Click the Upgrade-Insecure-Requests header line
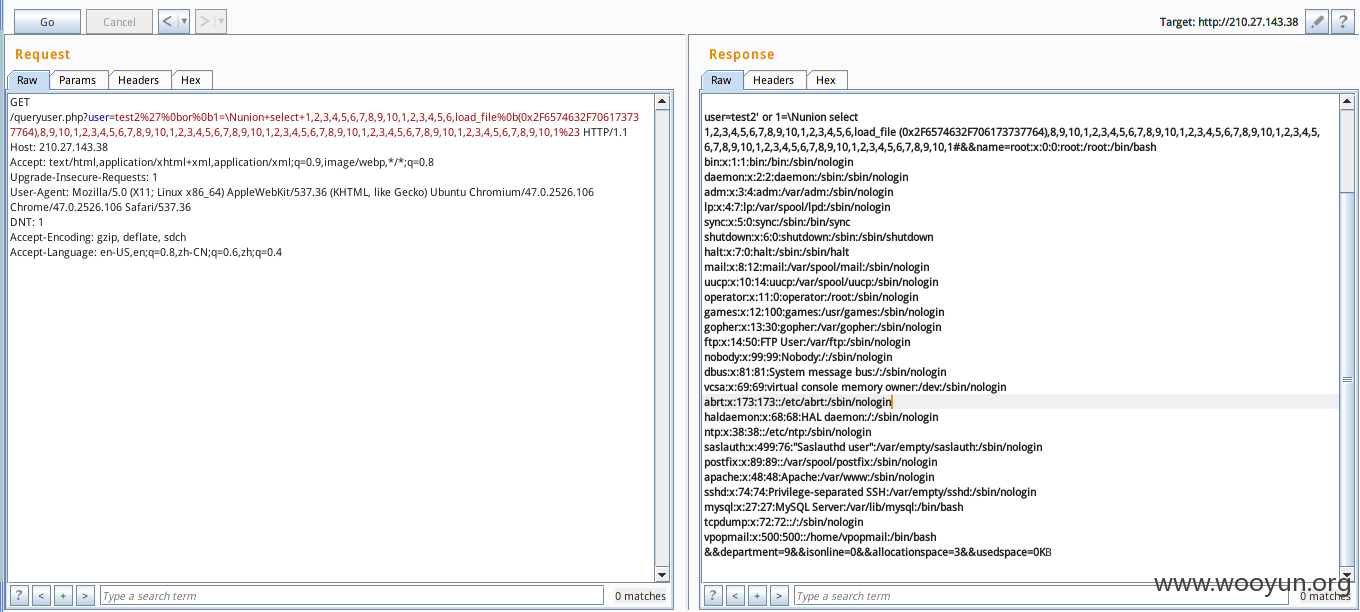This screenshot has width=1360, height=612. pos(83,177)
